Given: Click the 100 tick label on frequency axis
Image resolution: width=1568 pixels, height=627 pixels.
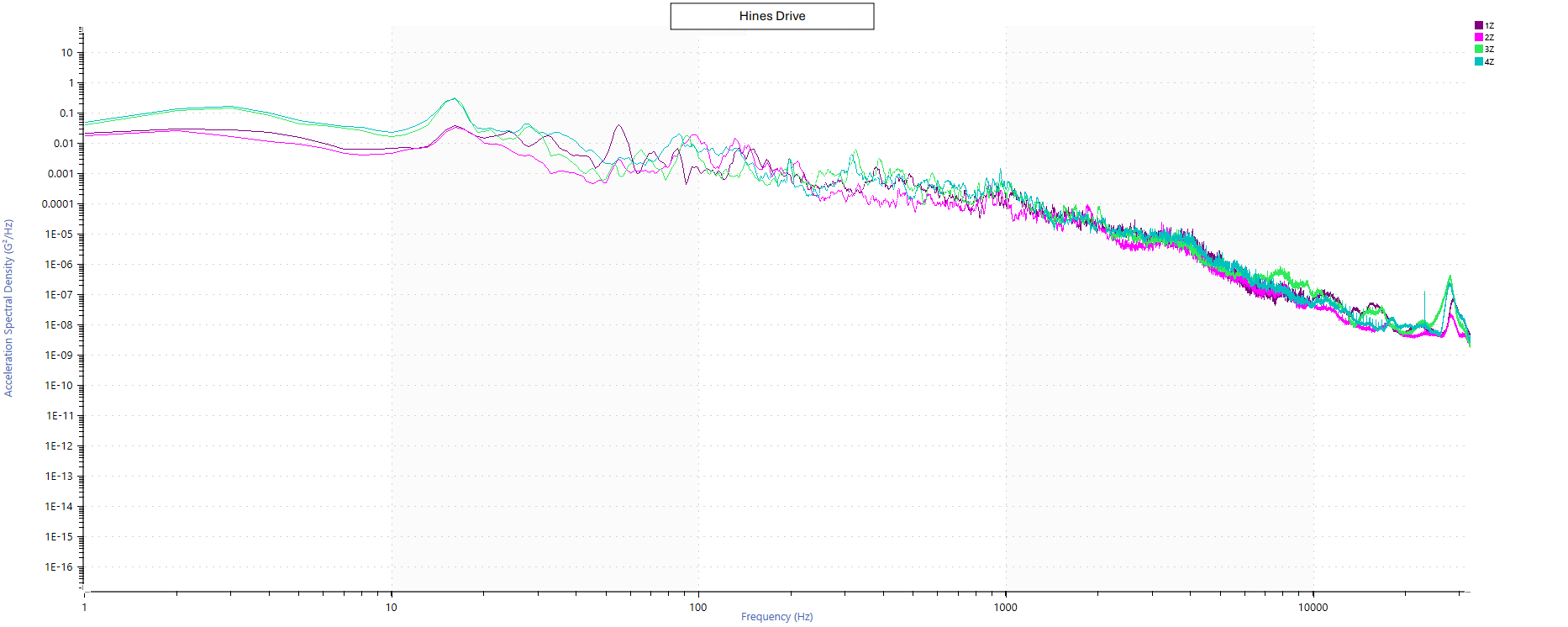Looking at the screenshot, I should 697,608.
